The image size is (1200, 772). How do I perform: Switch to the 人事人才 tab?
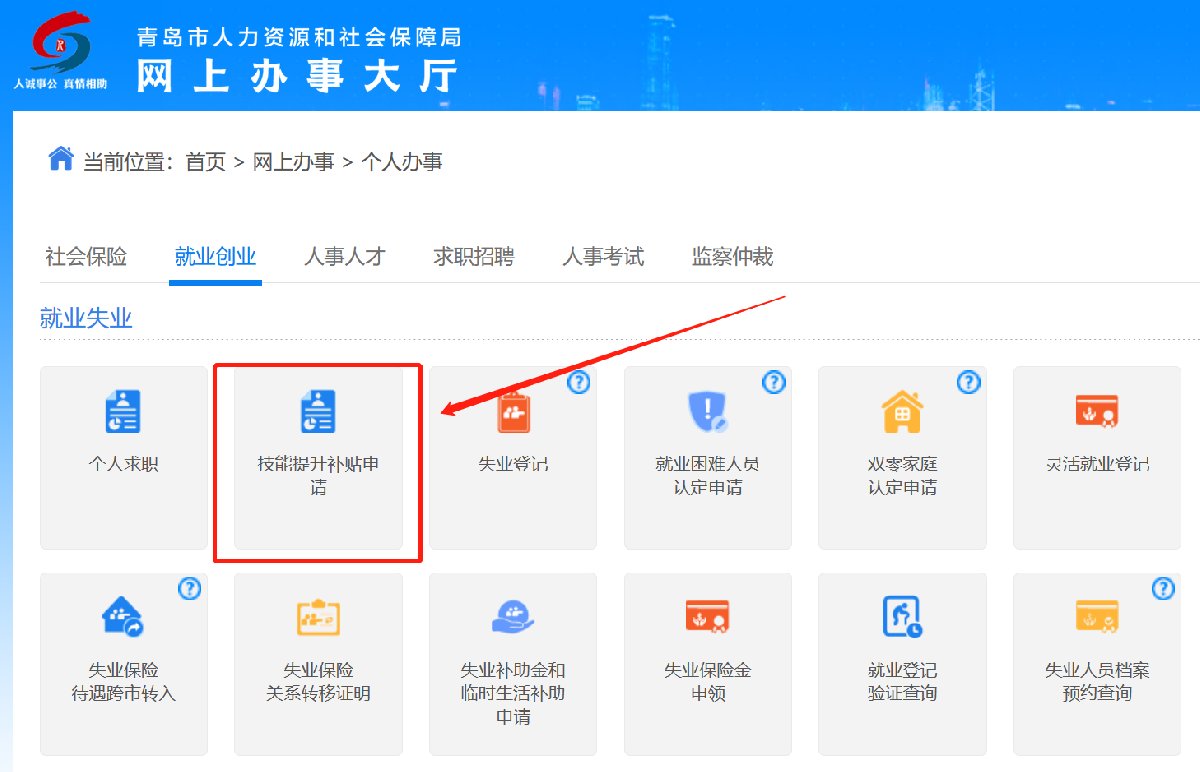345,257
